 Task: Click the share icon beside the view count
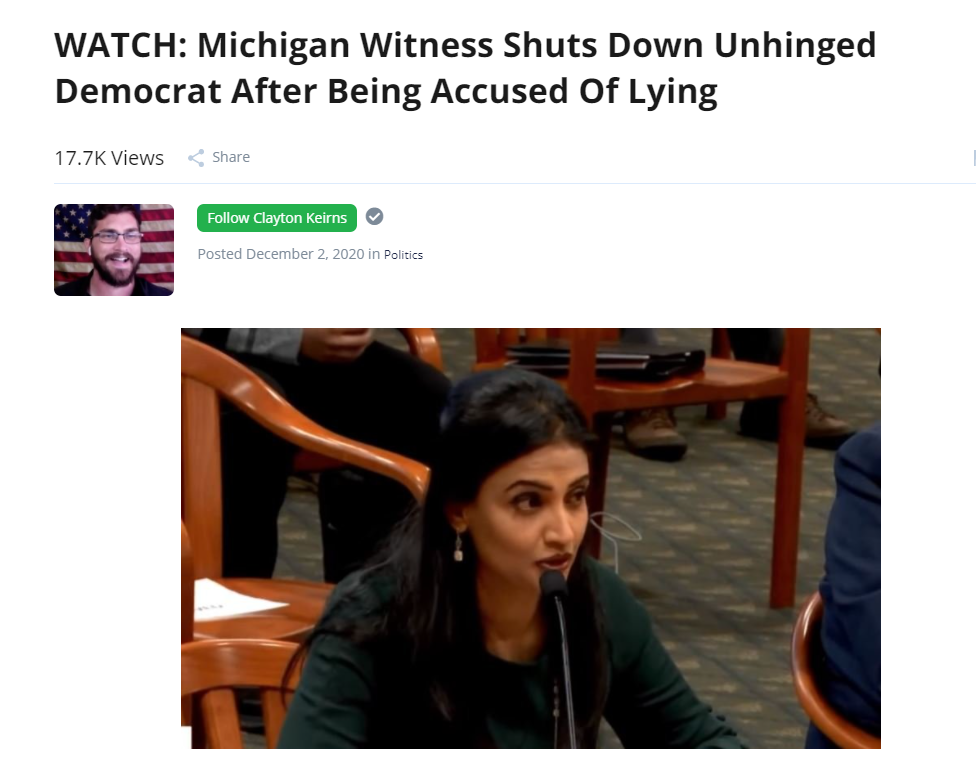coord(196,158)
